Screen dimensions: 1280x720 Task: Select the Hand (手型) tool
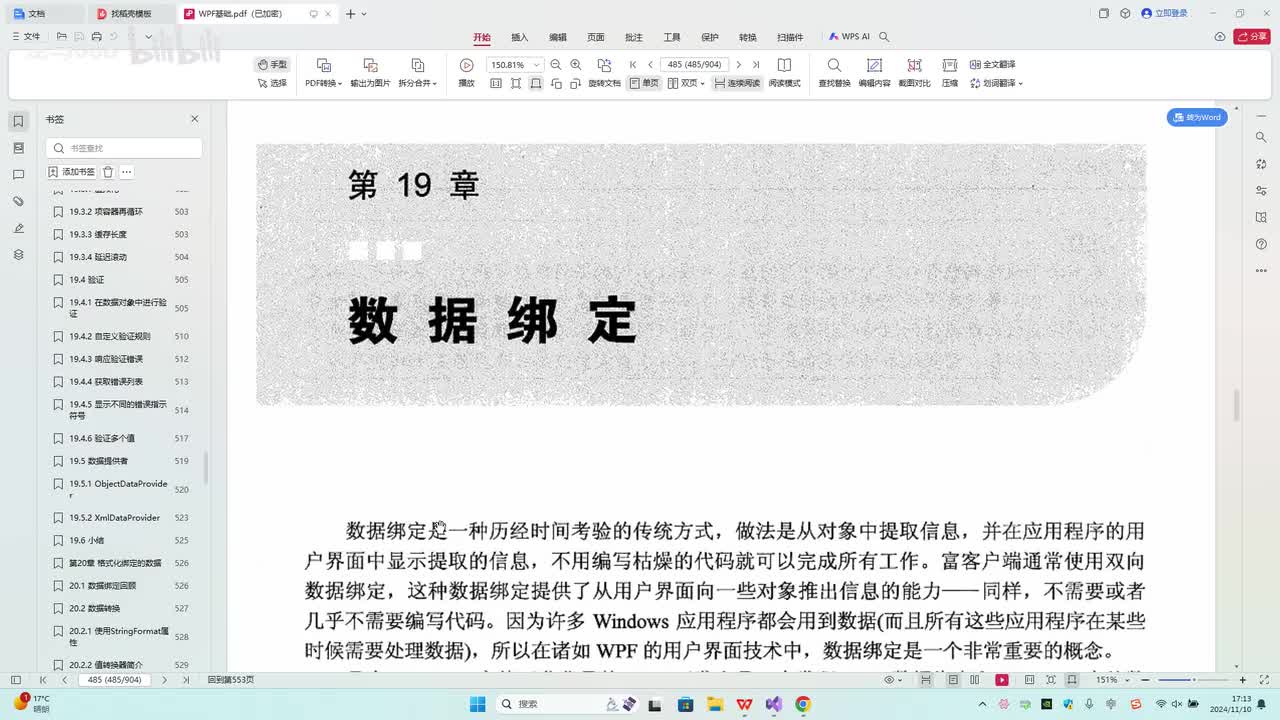pyautogui.click(x=272, y=64)
